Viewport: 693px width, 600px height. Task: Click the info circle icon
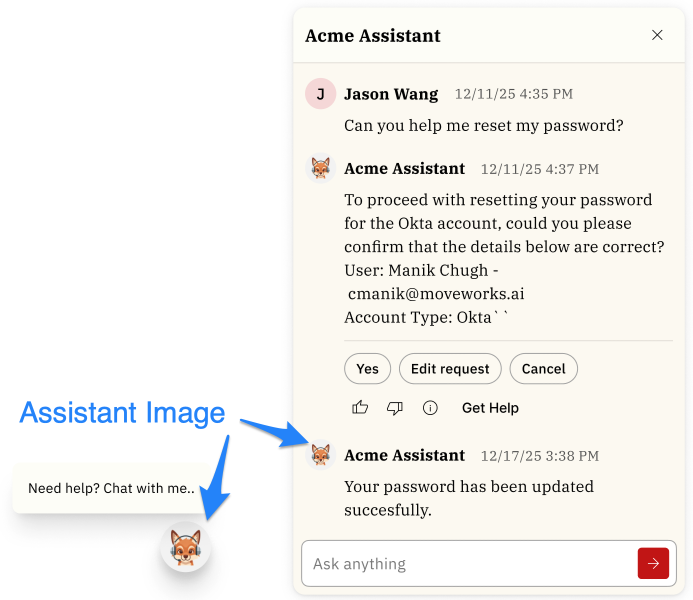430,408
